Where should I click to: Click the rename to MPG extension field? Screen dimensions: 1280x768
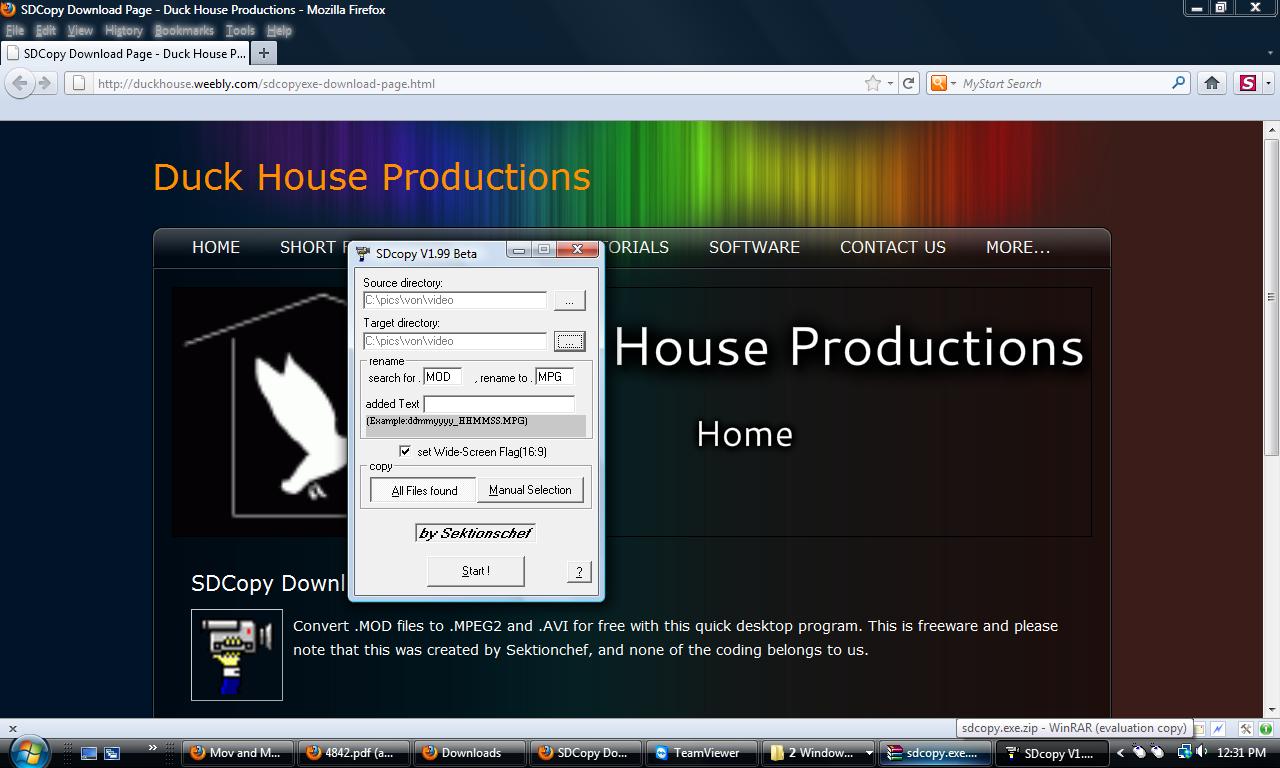click(x=555, y=377)
